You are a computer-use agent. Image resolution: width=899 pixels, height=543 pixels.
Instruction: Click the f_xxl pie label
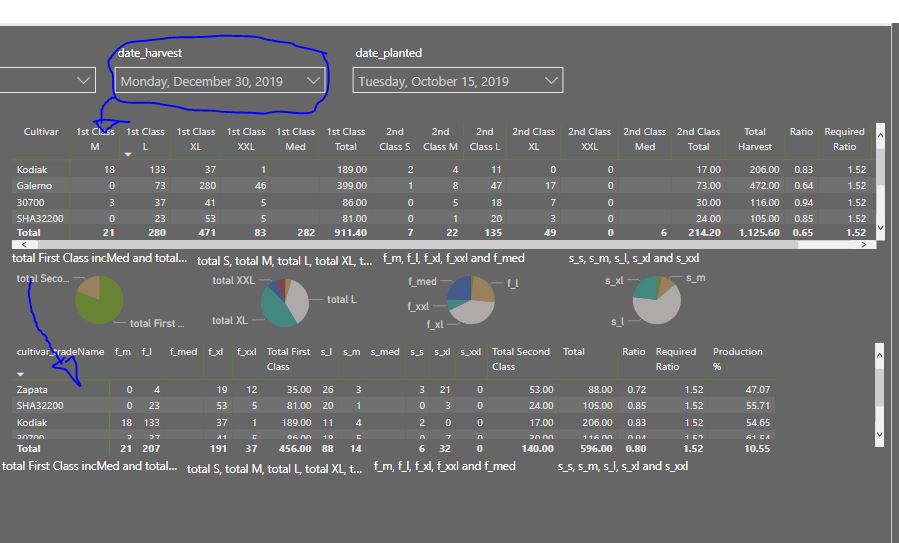(x=418, y=307)
